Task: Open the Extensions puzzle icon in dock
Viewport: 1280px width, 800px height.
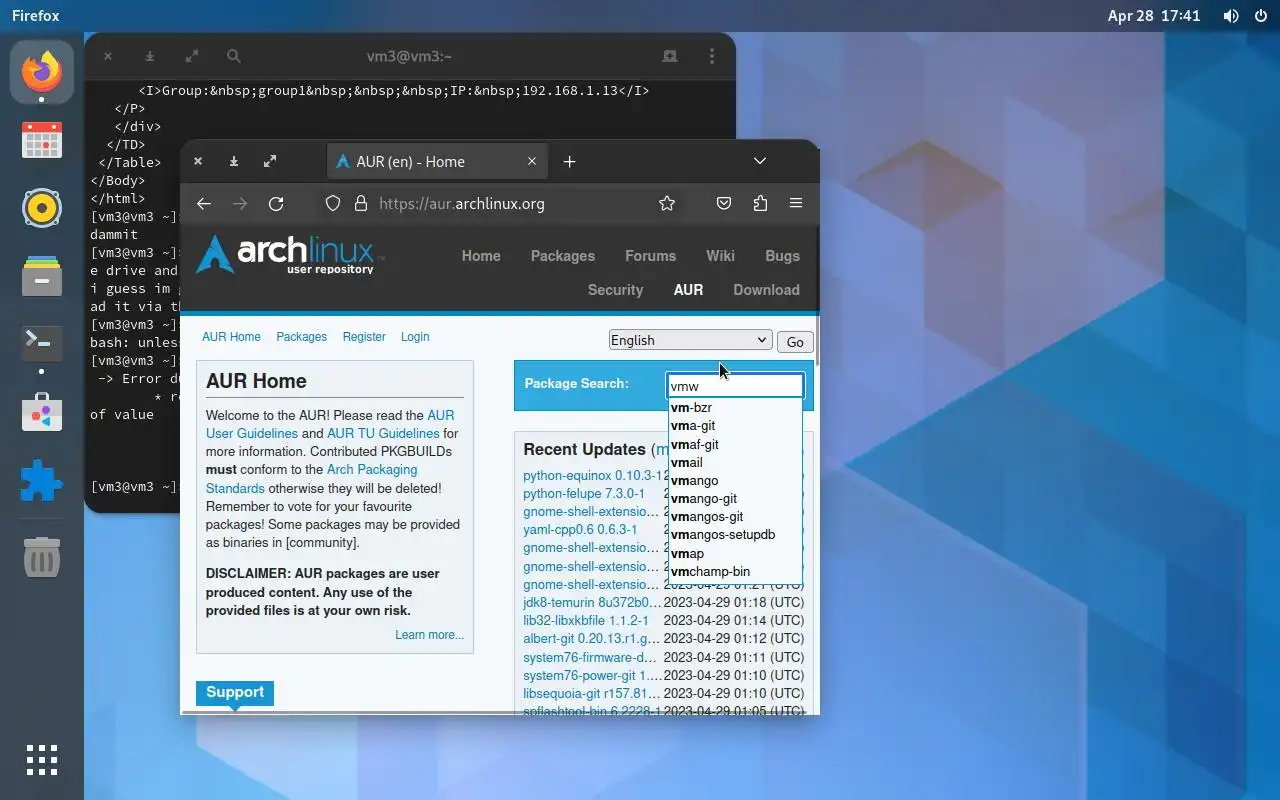Action: coord(42,480)
